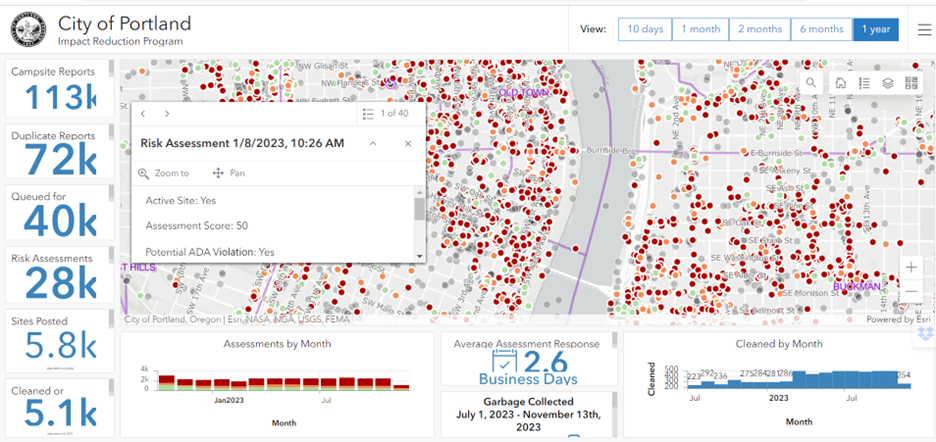Select the 2 months view
This screenshot has height=442, width=936.
(x=760, y=29)
